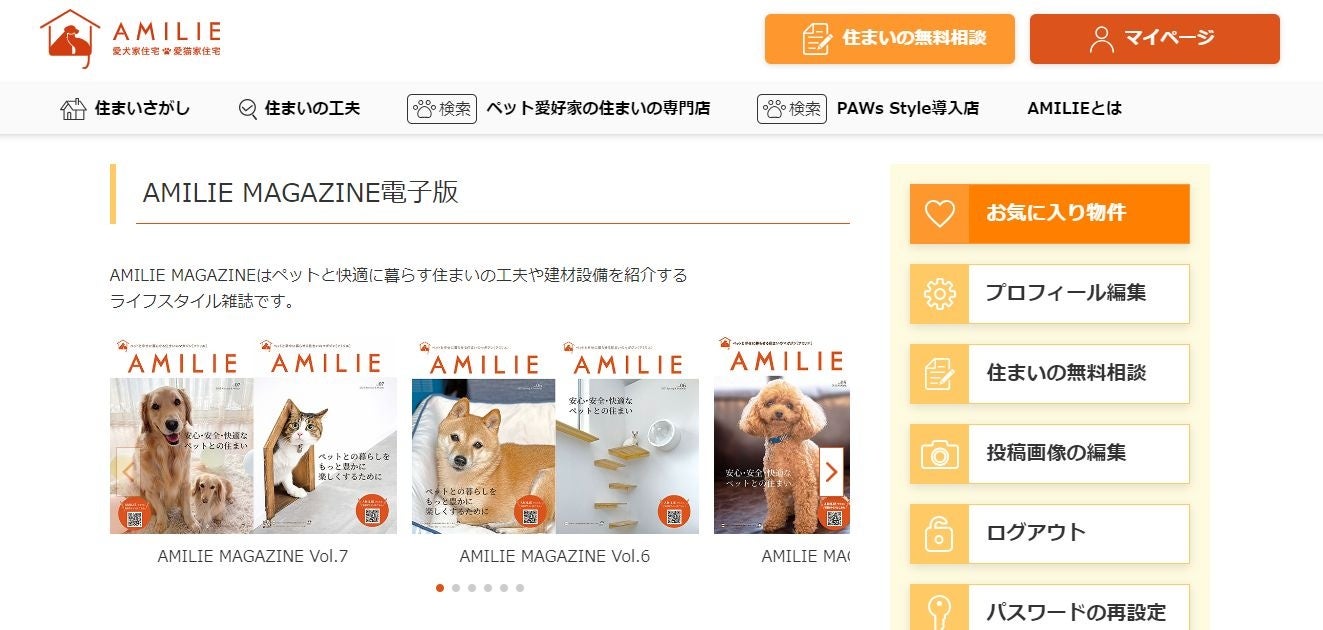The height and width of the screenshot is (630, 1323).
Task: Open the AMILIEとは menu item
Action: click(x=1074, y=108)
